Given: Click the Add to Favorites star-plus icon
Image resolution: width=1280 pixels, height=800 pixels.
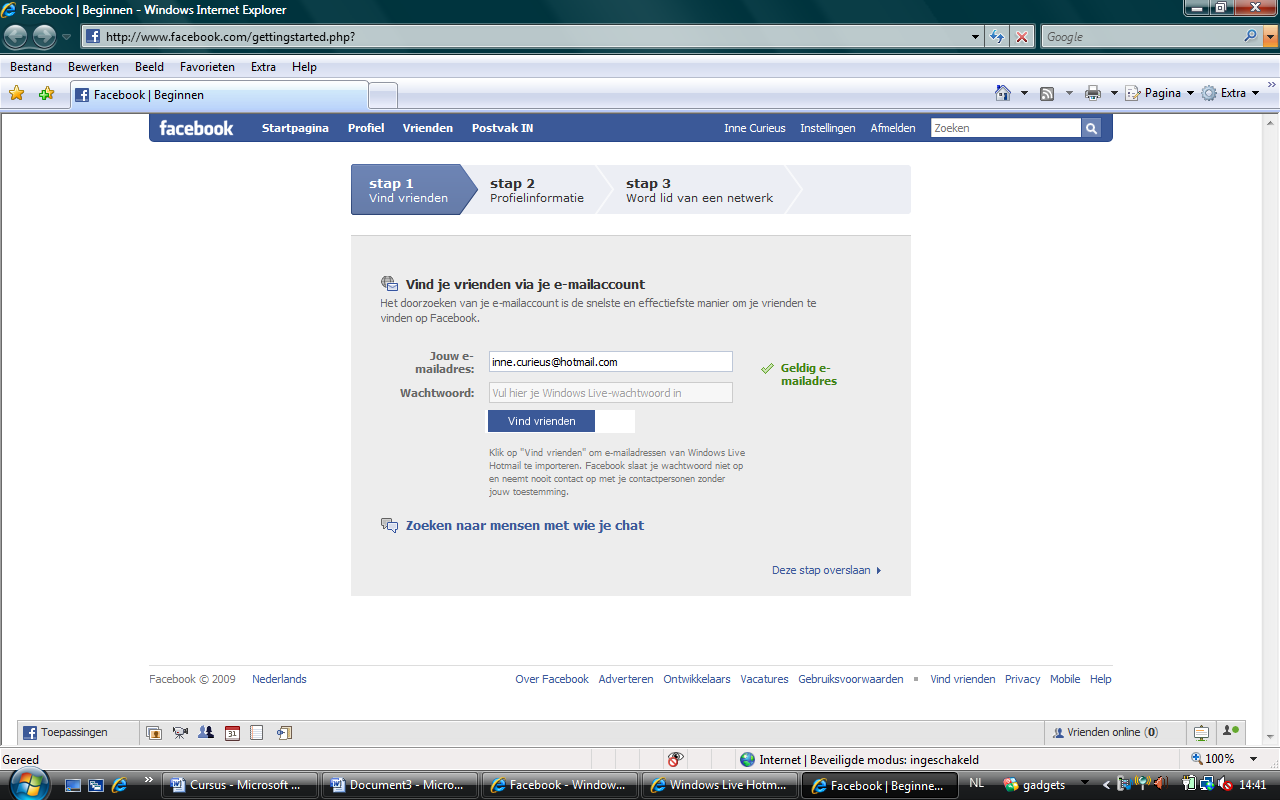Looking at the screenshot, I should click(x=46, y=93).
